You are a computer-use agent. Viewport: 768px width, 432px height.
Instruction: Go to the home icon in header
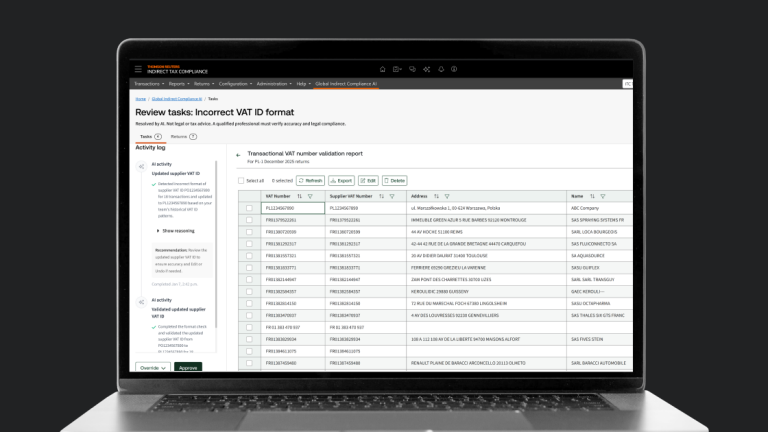coord(383,69)
